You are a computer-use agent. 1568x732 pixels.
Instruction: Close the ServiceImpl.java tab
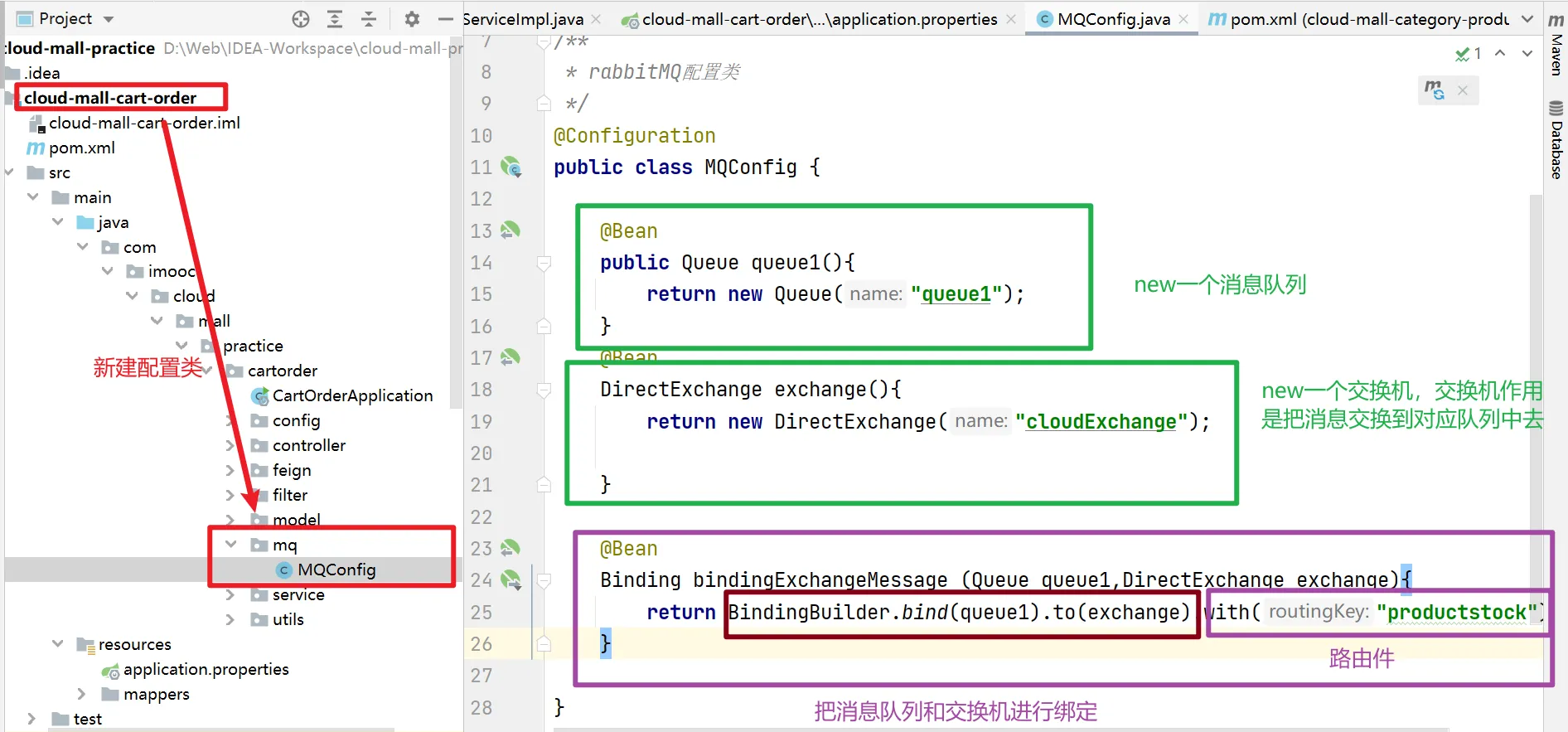pos(598,19)
